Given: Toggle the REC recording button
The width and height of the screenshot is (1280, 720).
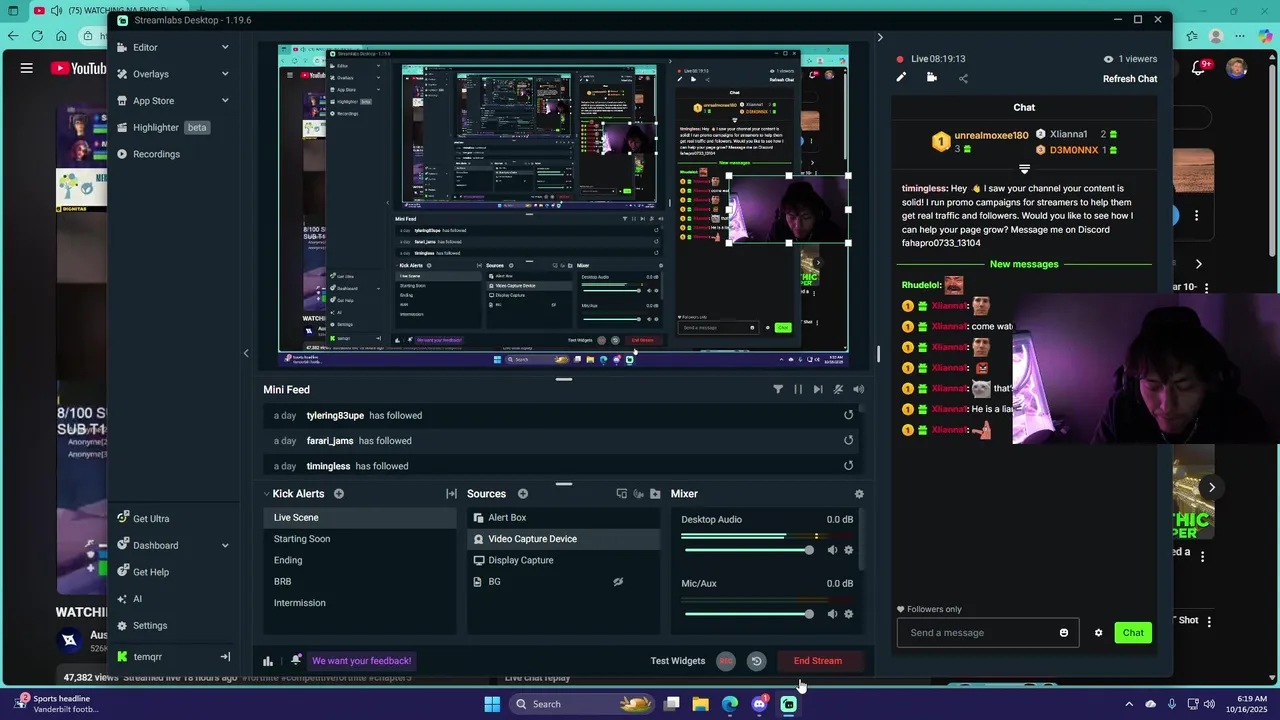Looking at the screenshot, I should (726, 661).
